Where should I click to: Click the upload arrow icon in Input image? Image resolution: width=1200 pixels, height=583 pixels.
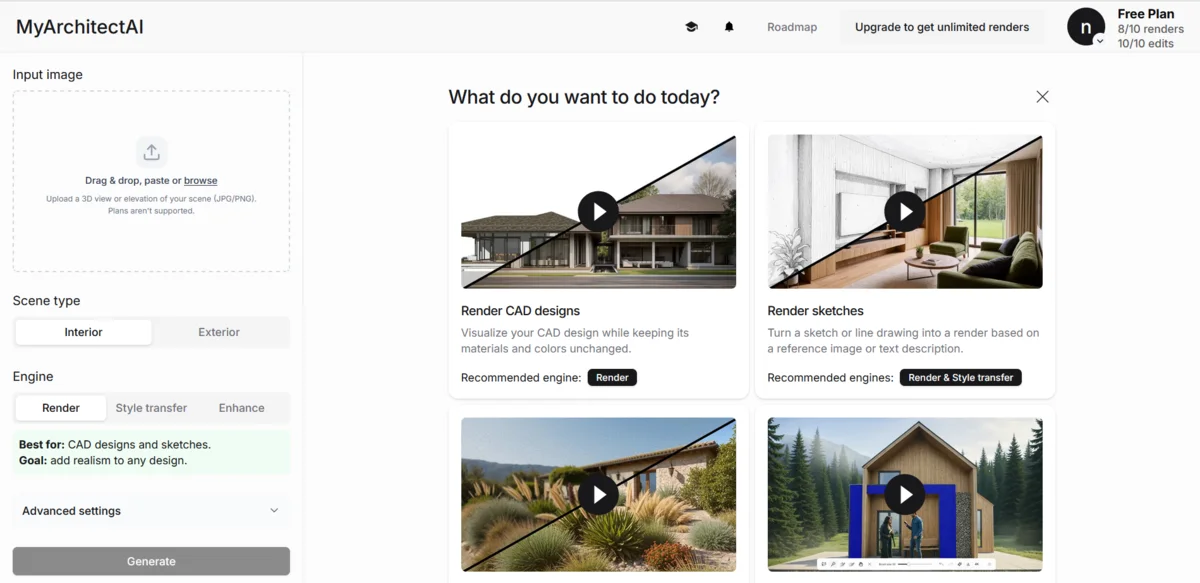click(151, 152)
